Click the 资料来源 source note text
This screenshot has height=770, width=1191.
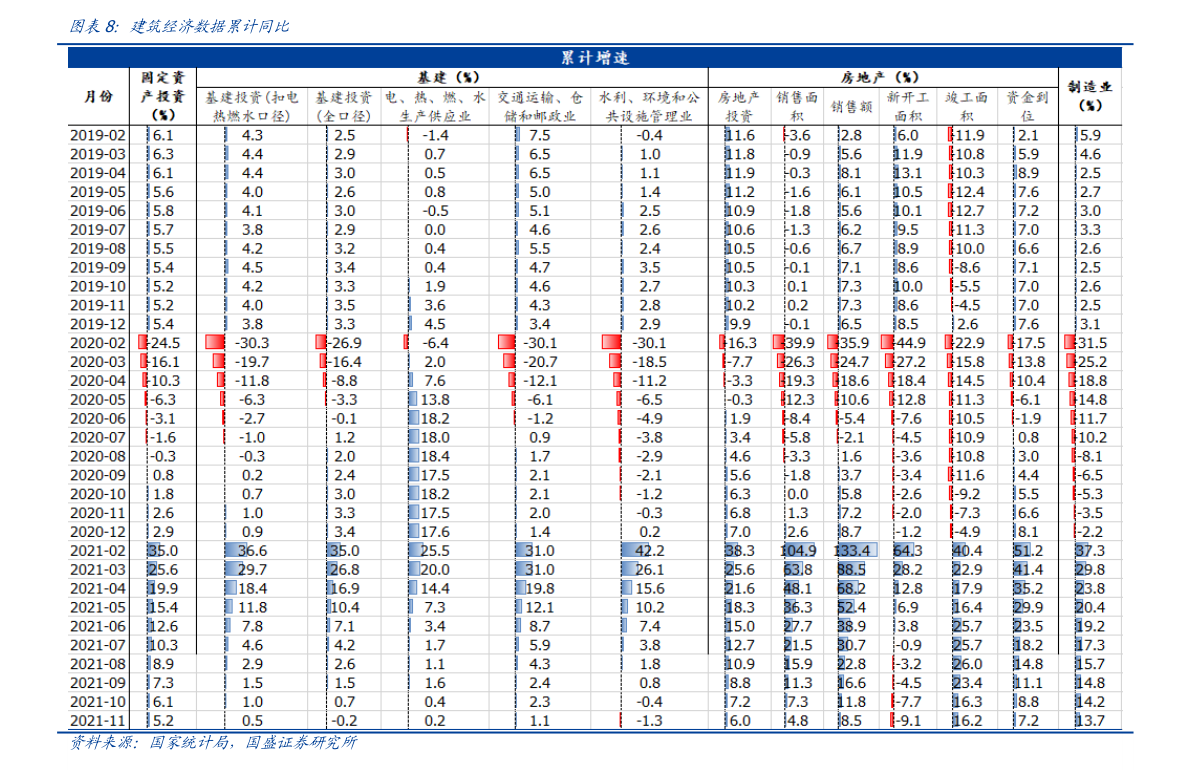coord(213,742)
